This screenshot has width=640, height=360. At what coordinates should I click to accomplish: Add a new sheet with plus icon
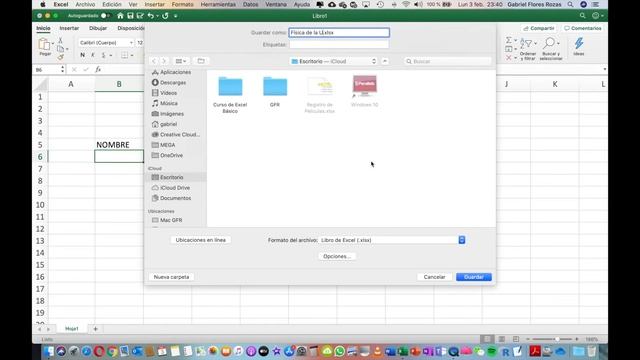point(96,329)
